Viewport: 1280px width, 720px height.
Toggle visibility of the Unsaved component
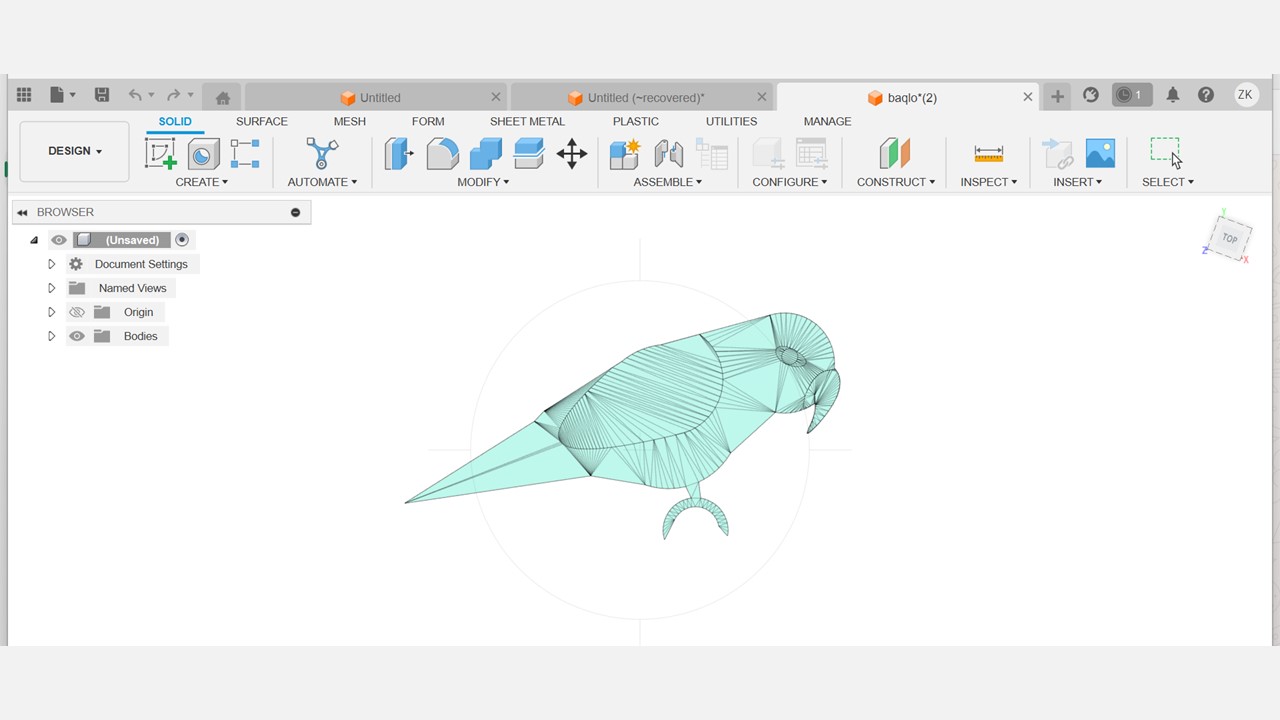tap(59, 240)
